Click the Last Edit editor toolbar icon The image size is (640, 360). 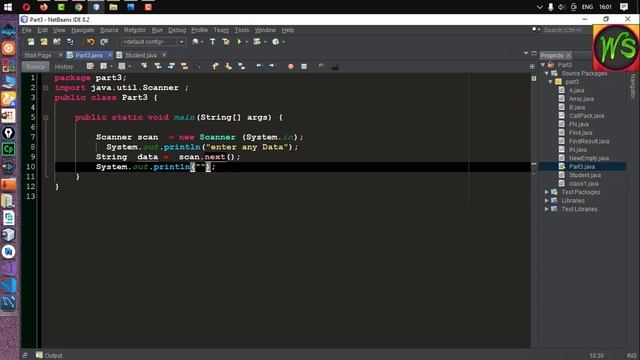[x=90, y=66]
